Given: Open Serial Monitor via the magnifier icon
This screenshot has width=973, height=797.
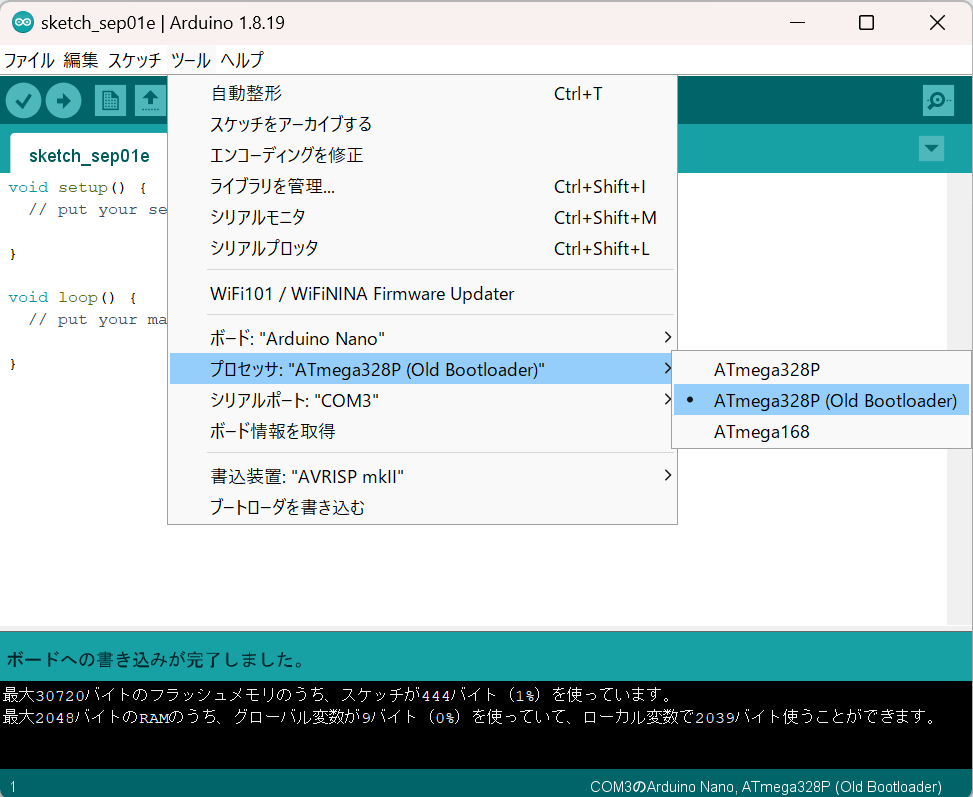Looking at the screenshot, I should point(938,101).
